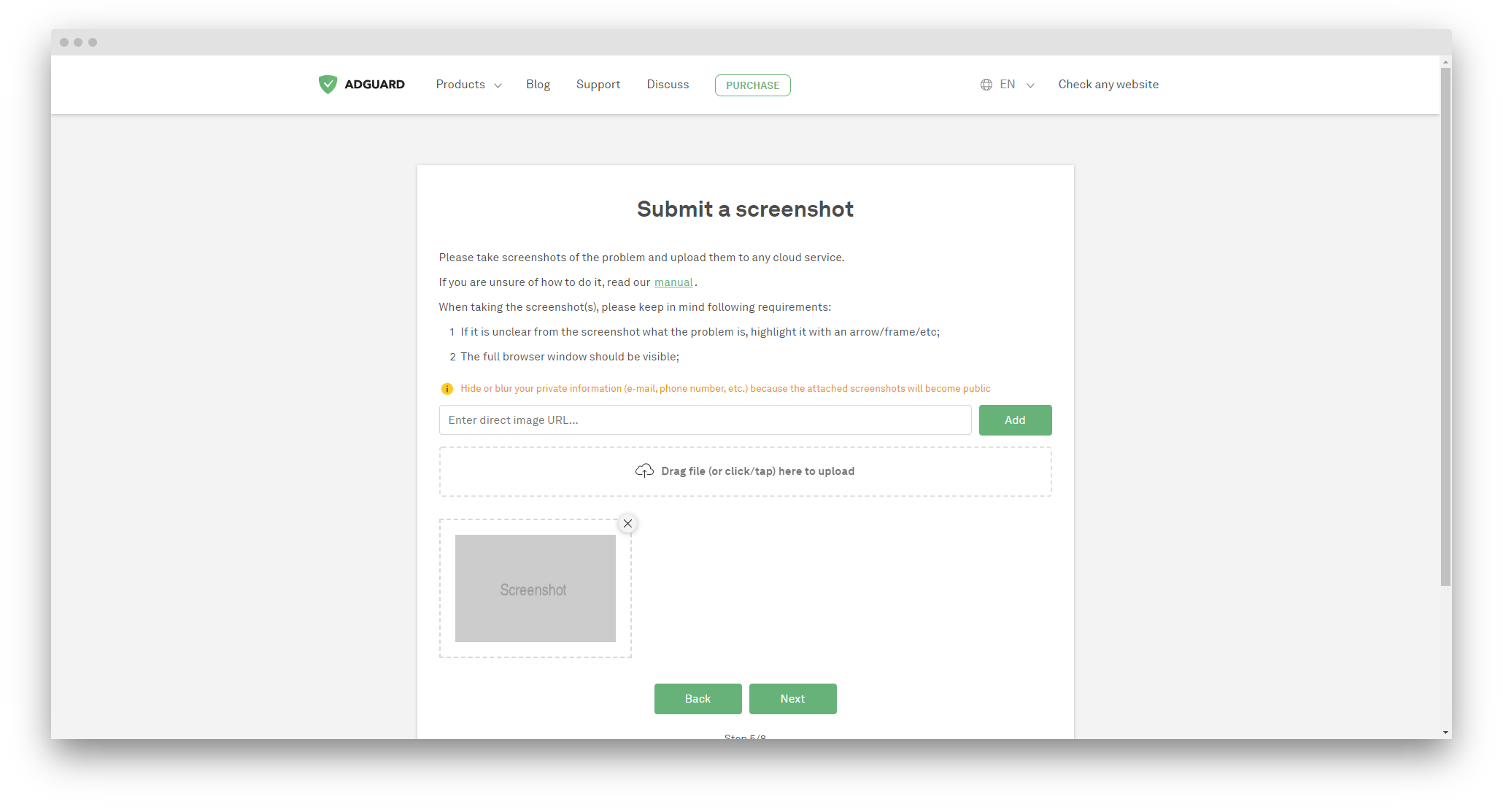The height and width of the screenshot is (812, 1503).
Task: Open the Discuss page
Action: 668,85
